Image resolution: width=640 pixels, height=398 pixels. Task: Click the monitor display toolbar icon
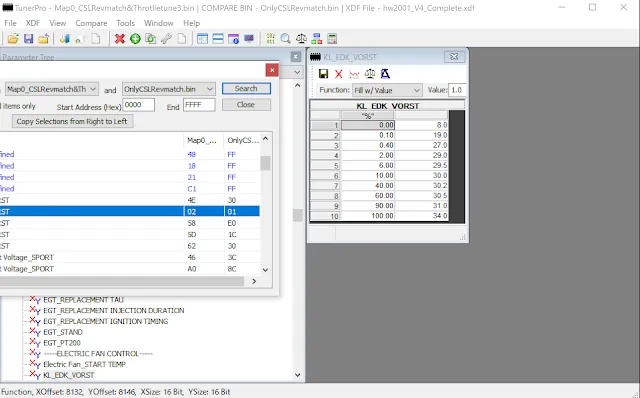click(x=249, y=39)
